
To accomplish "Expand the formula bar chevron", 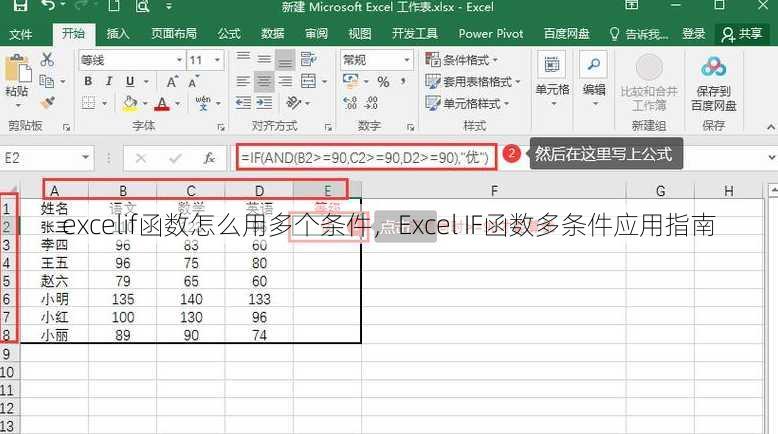I will click(x=771, y=157).
